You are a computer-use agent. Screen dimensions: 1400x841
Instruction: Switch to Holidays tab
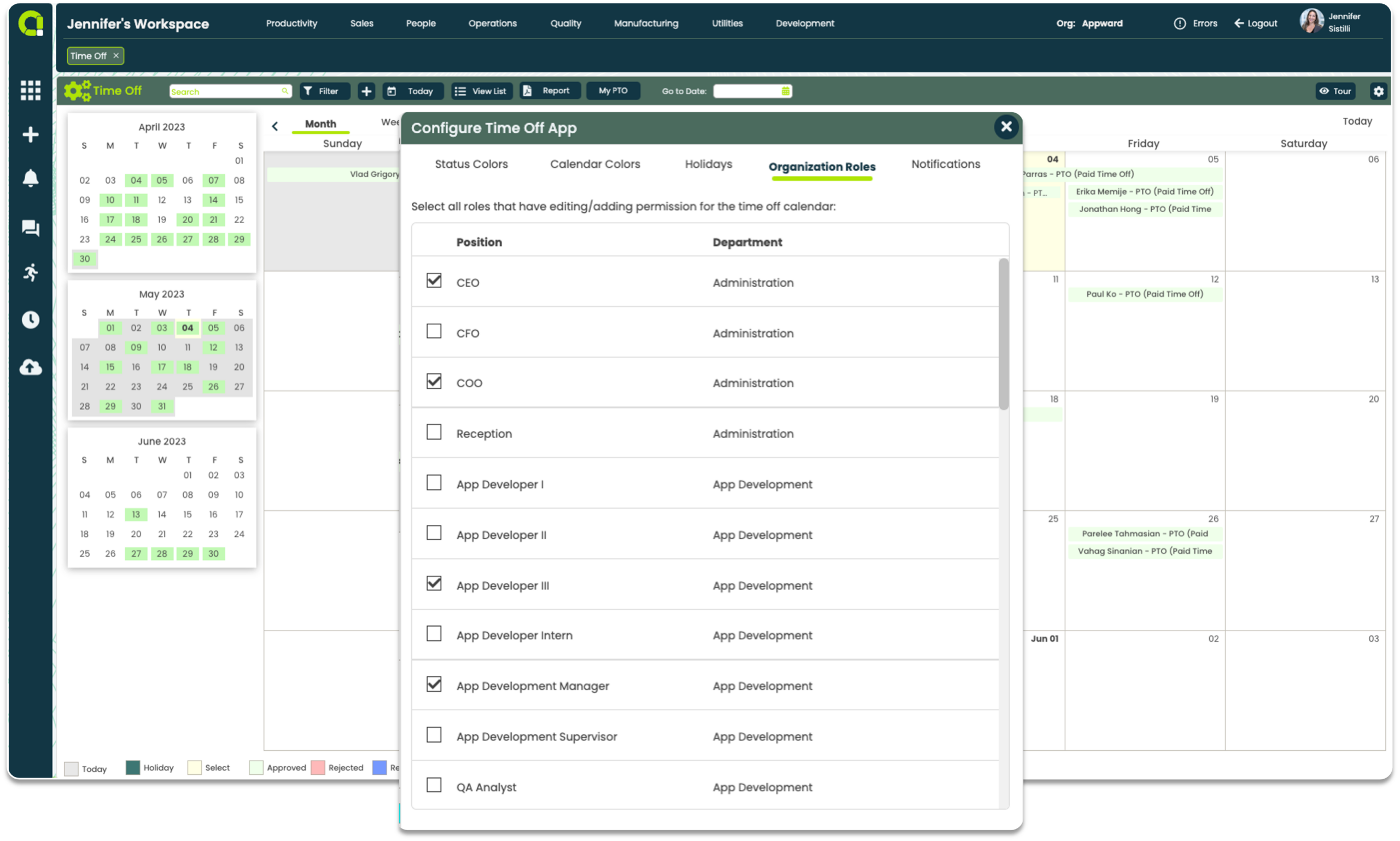(709, 164)
